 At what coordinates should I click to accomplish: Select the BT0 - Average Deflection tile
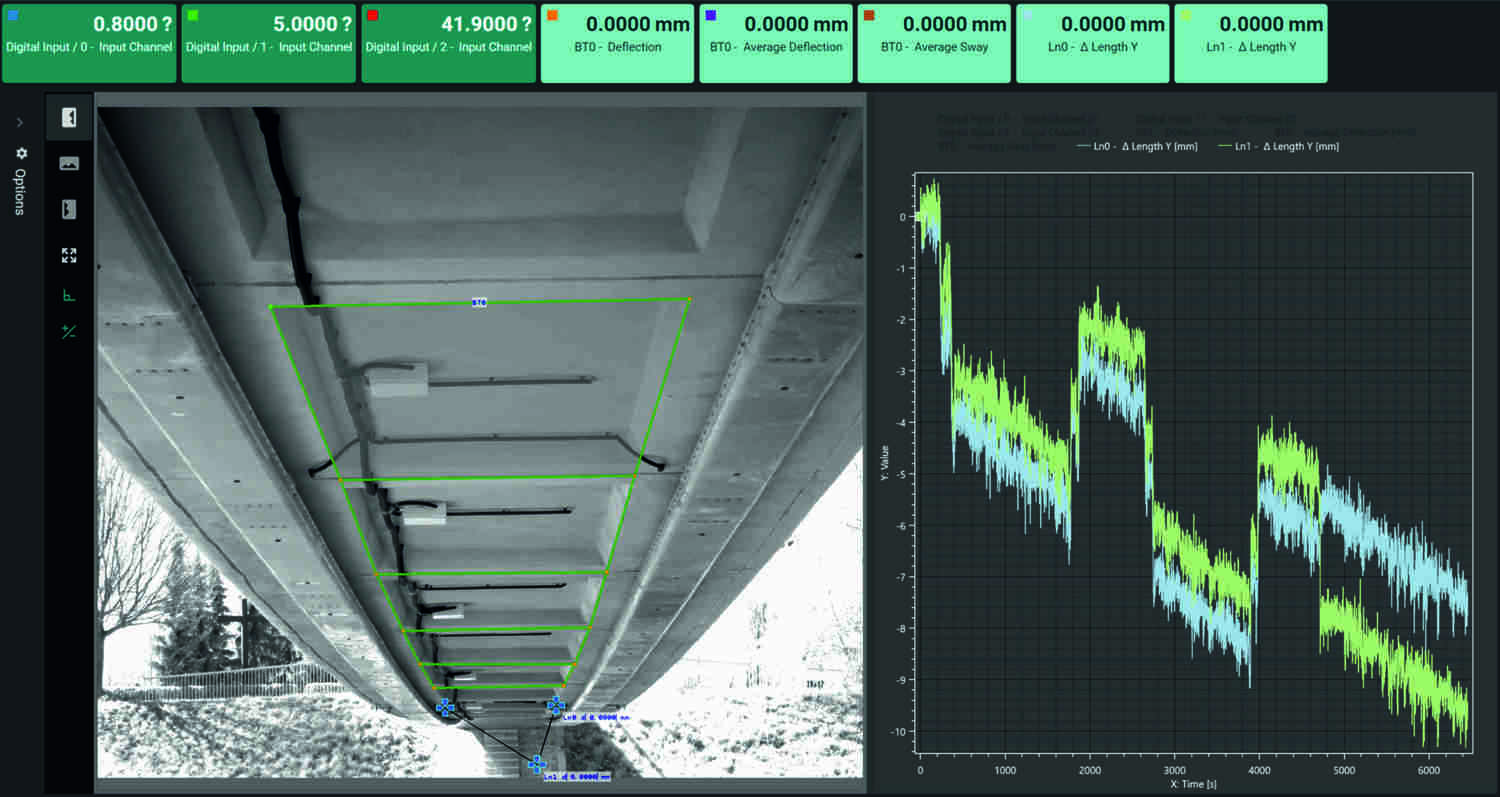[x=776, y=43]
